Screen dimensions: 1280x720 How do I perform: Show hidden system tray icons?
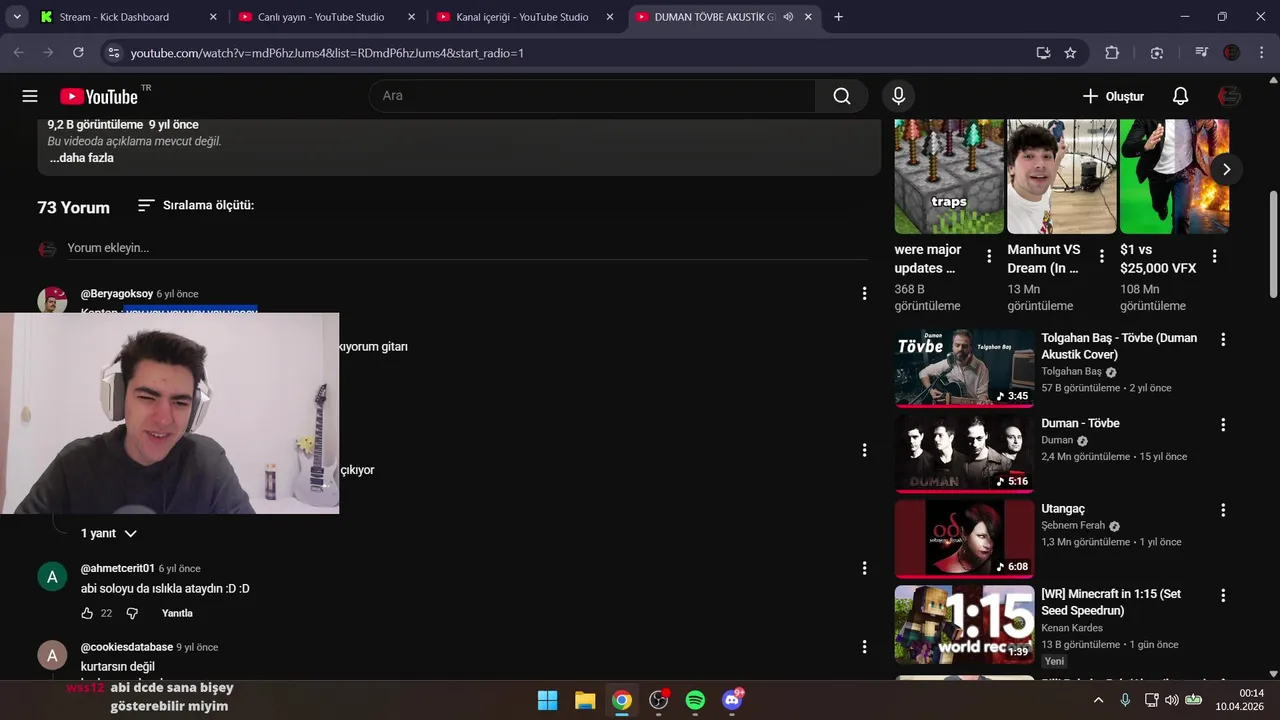(1098, 700)
